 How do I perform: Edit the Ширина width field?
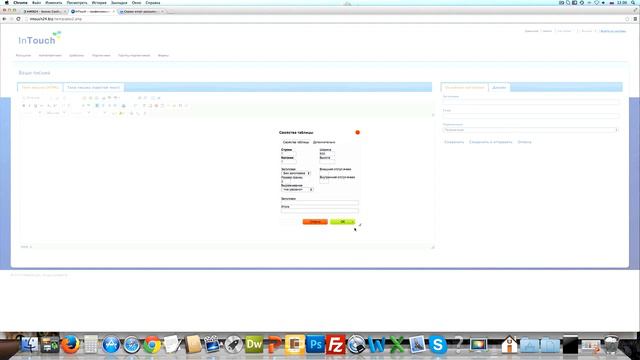(x=327, y=153)
